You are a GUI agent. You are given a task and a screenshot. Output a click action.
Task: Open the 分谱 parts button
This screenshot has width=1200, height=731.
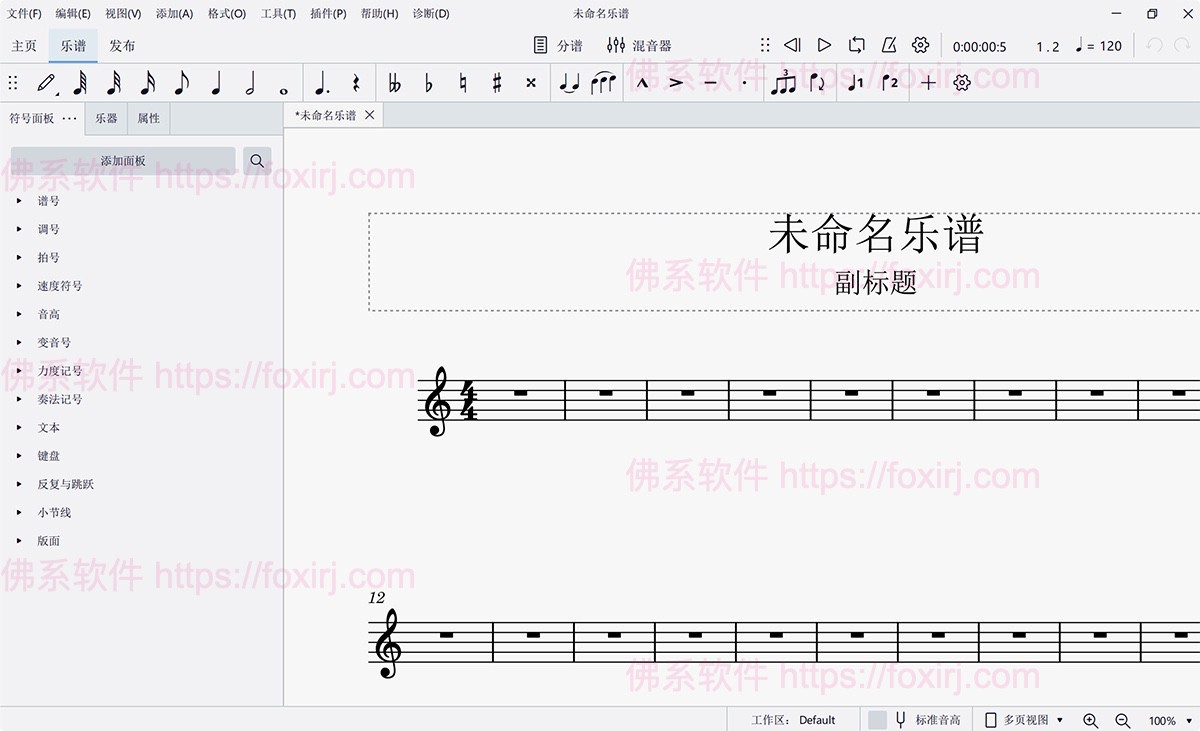click(x=558, y=45)
